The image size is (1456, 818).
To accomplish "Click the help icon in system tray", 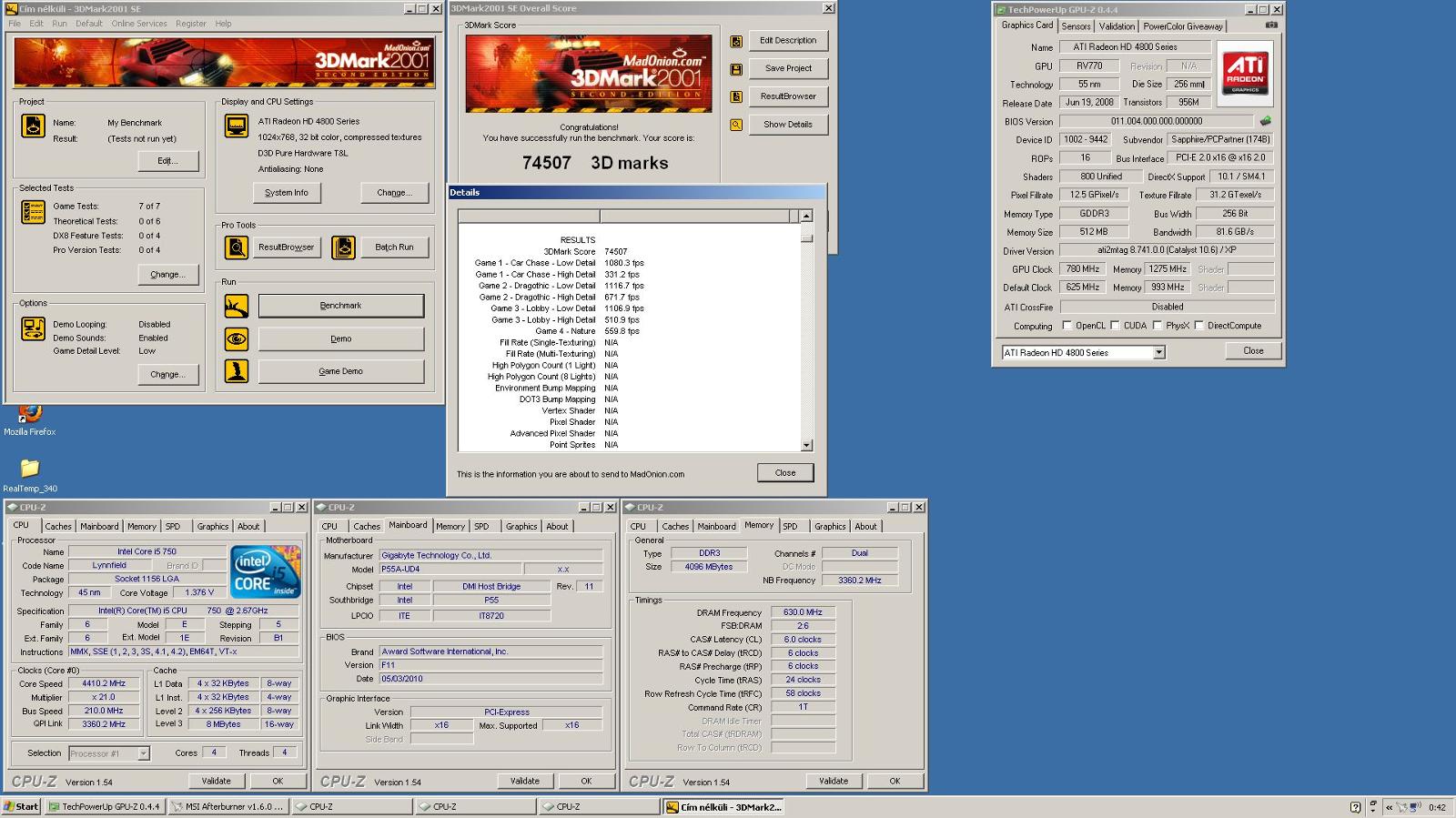I will 1356,807.
